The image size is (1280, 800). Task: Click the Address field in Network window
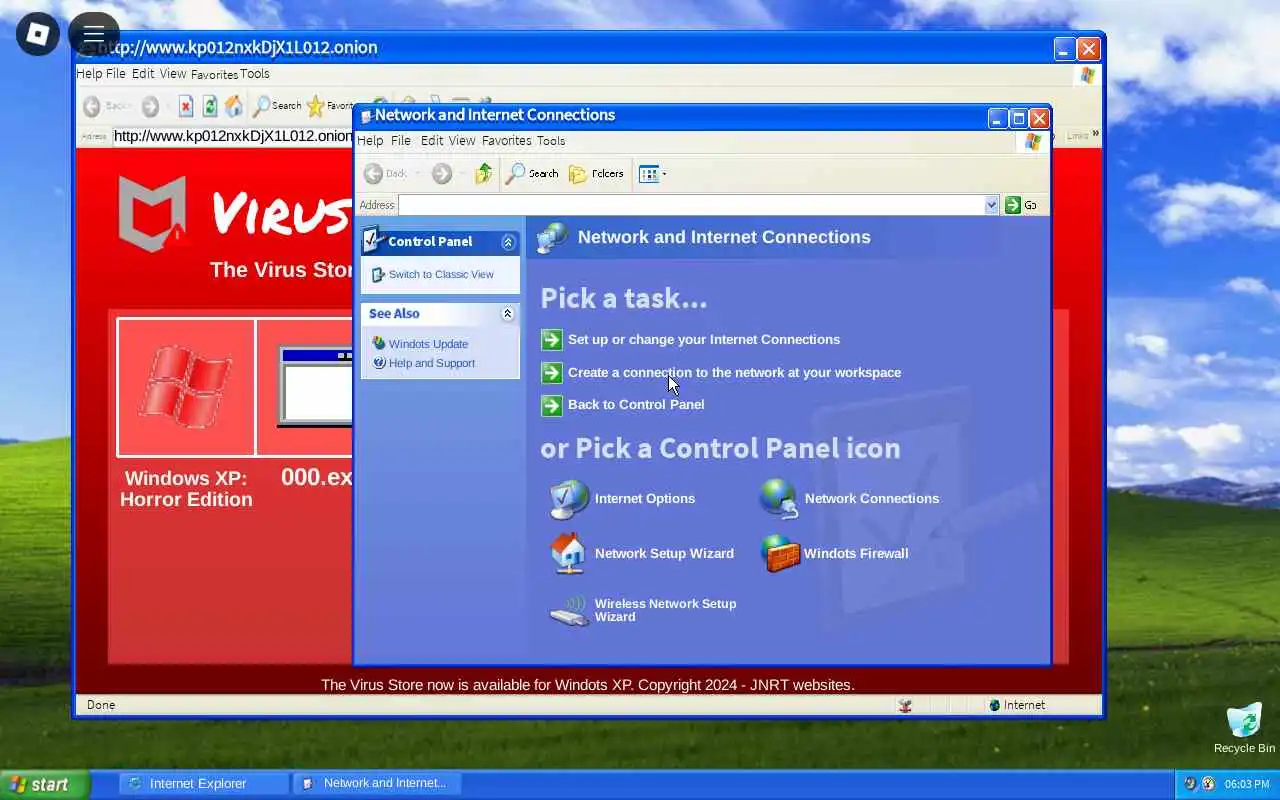691,205
